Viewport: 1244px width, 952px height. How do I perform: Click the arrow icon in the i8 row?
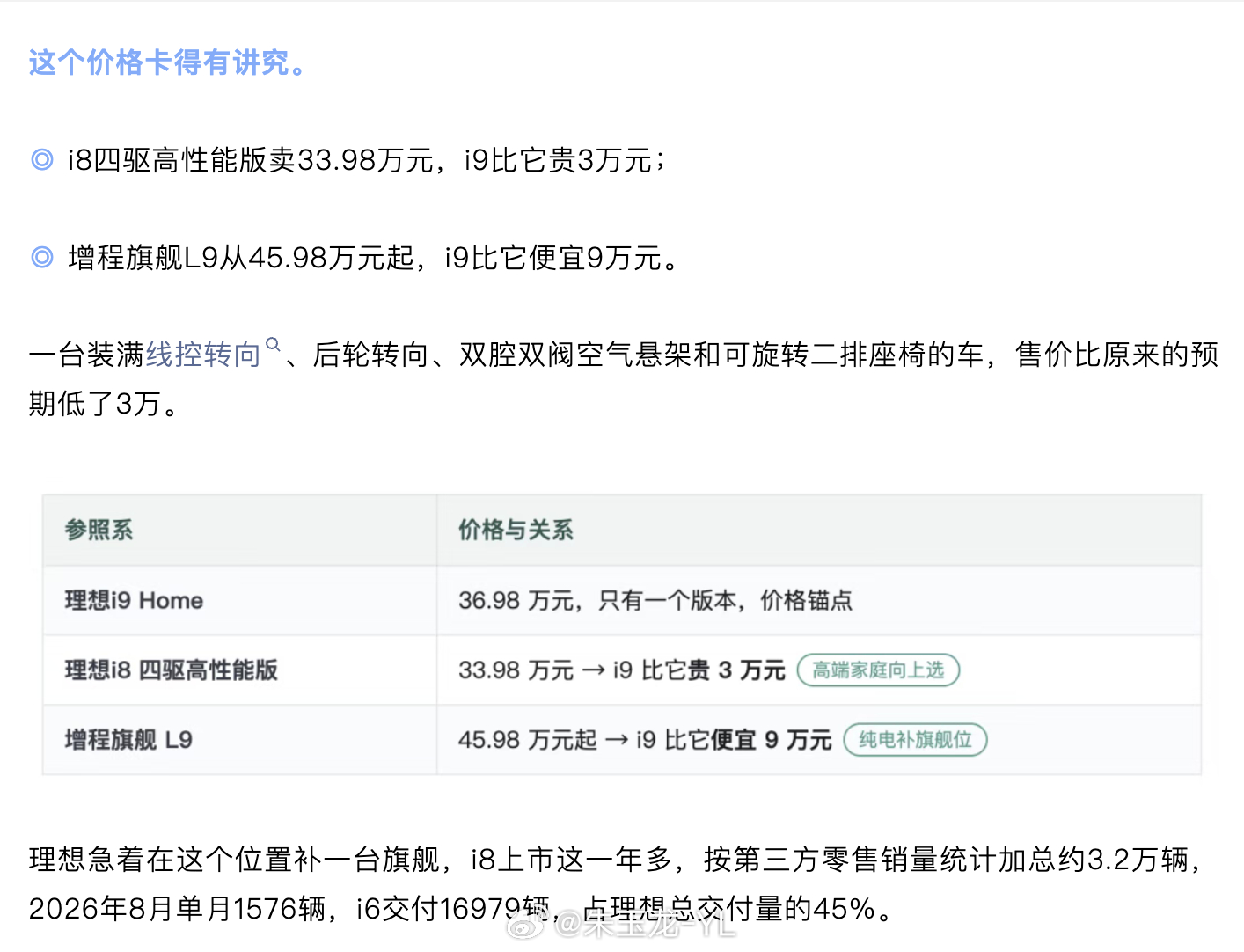point(594,670)
